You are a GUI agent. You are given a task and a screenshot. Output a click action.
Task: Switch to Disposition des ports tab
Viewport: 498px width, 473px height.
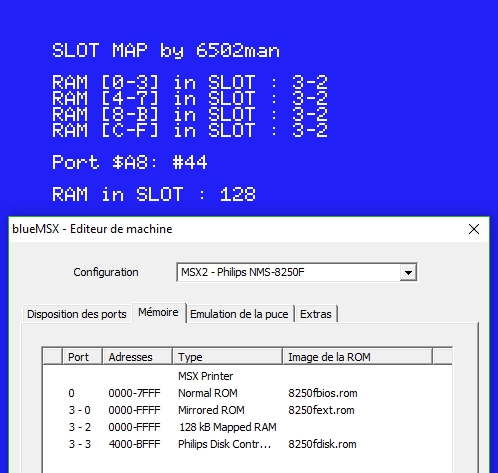[x=77, y=314]
